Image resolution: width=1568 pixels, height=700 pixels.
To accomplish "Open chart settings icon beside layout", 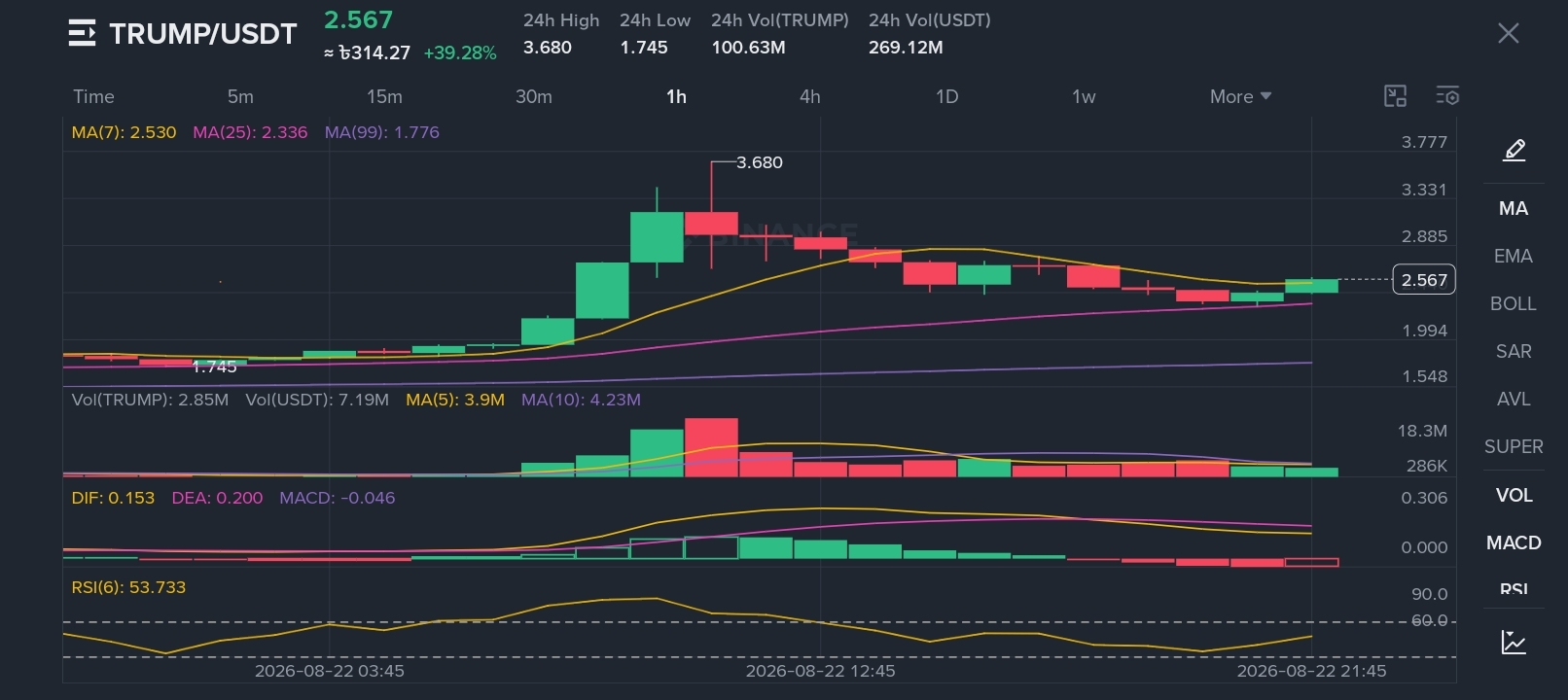I will click(1447, 95).
